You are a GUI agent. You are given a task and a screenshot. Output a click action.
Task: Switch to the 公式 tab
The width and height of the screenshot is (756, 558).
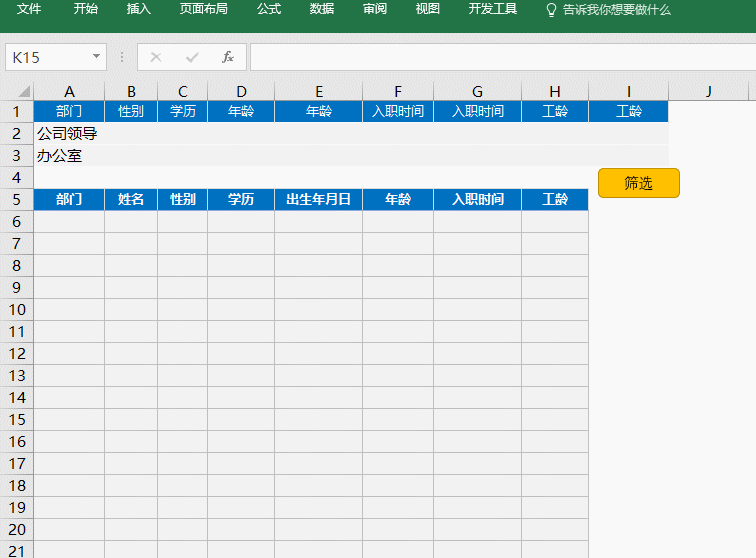pos(269,9)
